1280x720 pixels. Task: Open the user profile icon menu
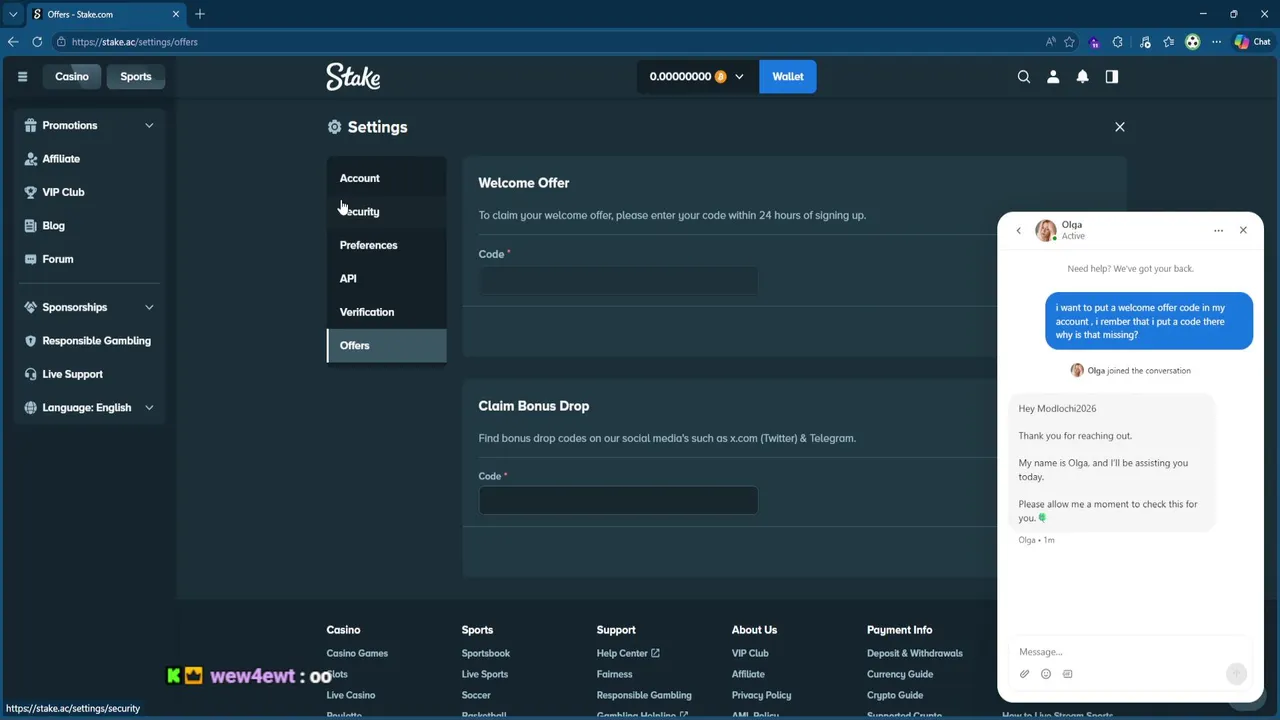[x=1053, y=76]
